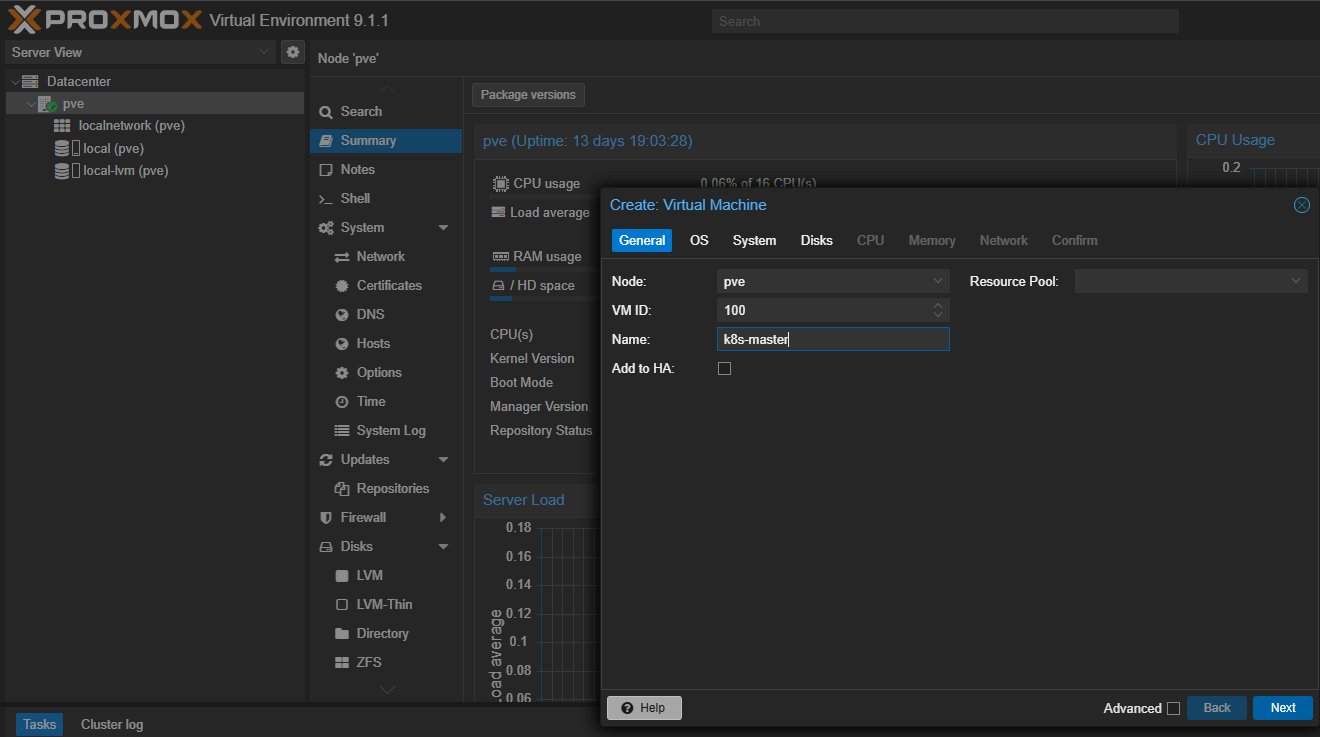Switch to OS tab
This screenshot has width=1320, height=737.
coord(699,240)
